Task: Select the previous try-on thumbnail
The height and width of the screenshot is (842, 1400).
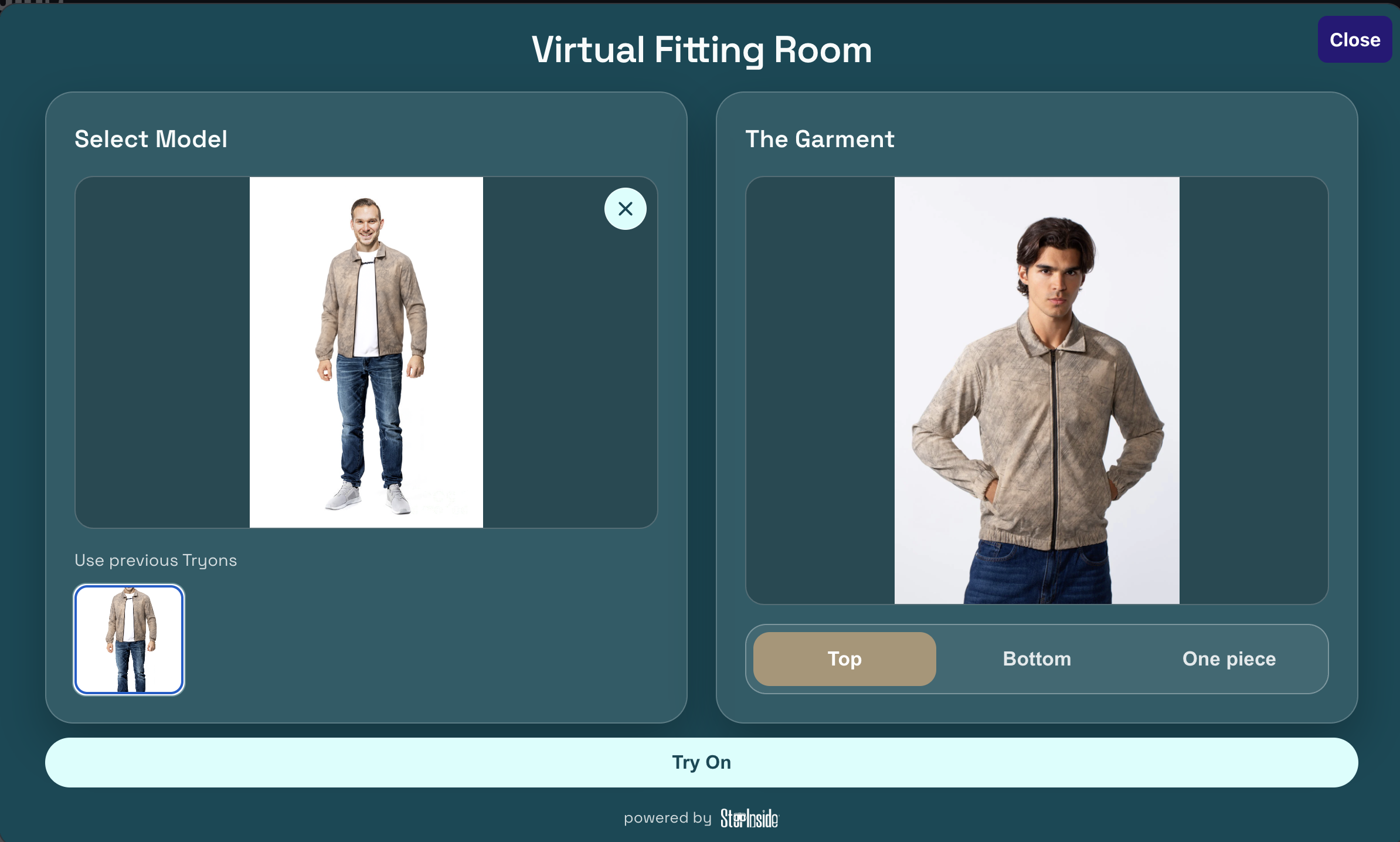Action: pos(129,639)
